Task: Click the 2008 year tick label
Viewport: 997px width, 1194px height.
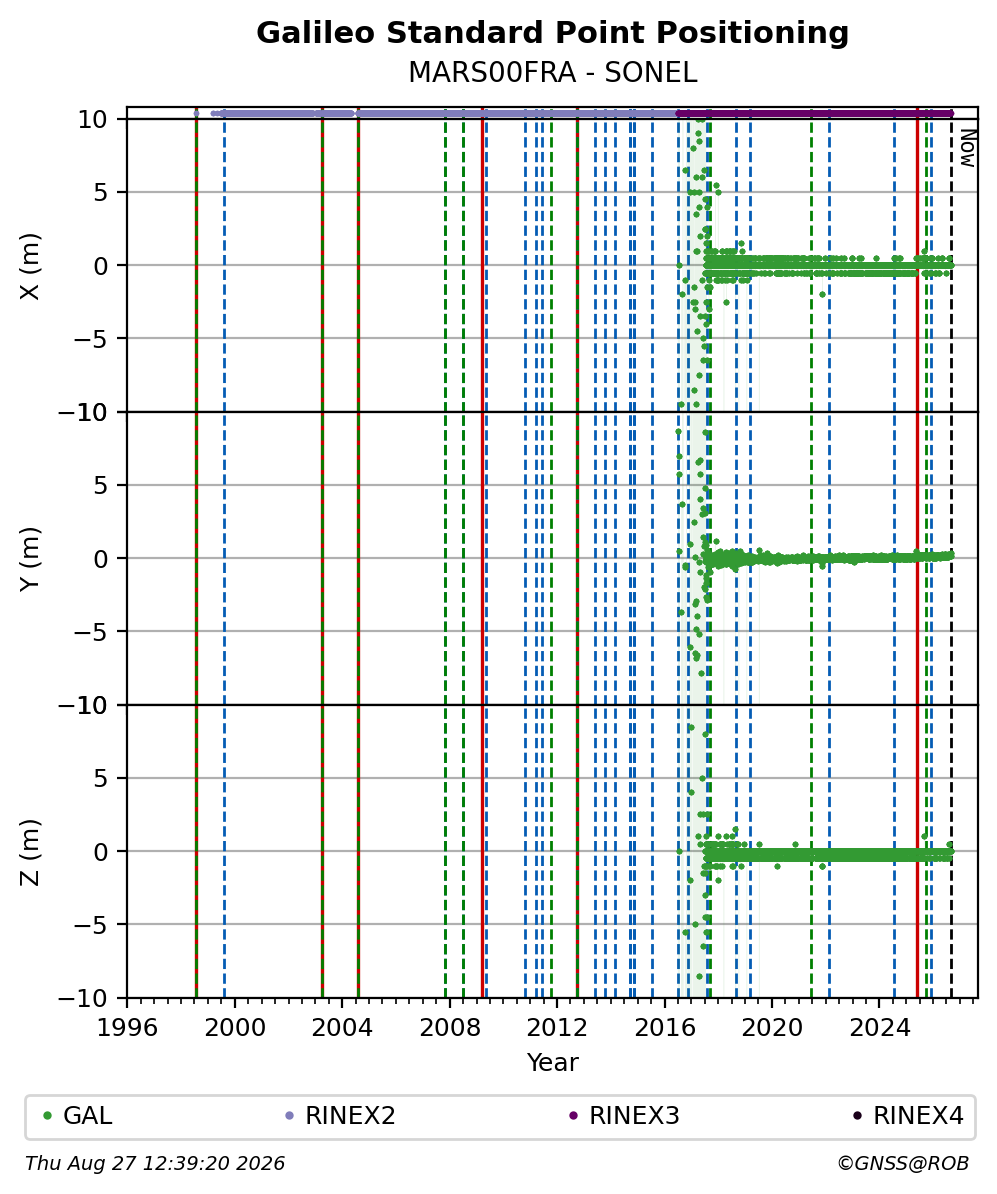Action: [x=449, y=1028]
